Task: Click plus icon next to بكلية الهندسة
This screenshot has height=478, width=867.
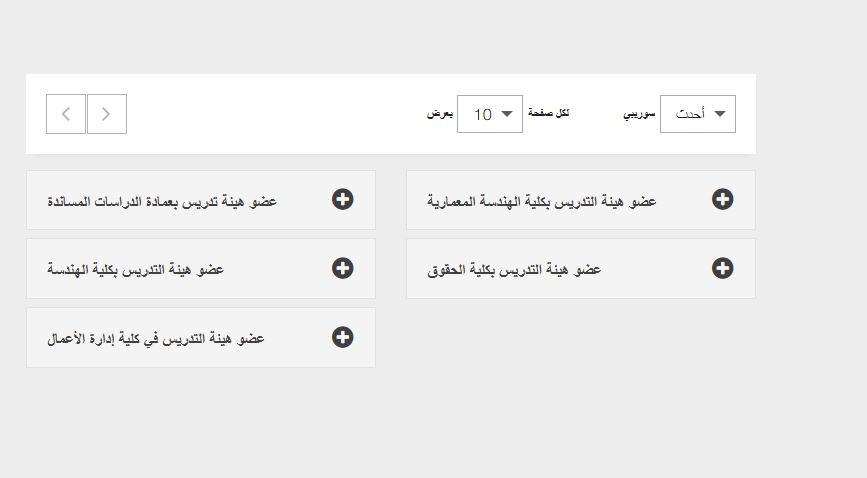Action: (x=342, y=268)
